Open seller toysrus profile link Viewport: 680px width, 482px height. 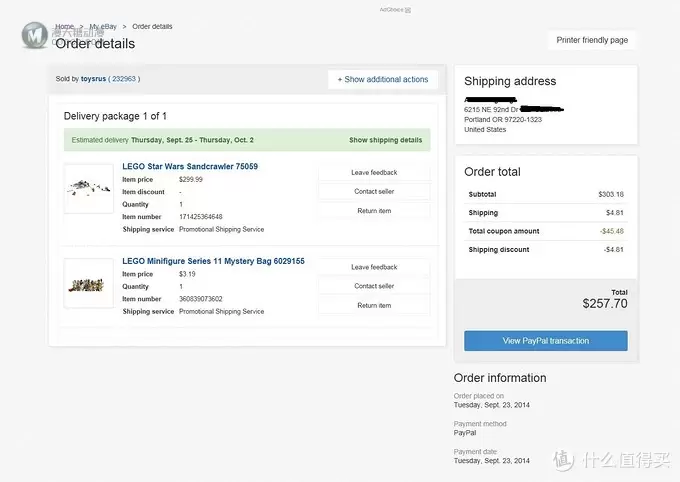pos(93,79)
